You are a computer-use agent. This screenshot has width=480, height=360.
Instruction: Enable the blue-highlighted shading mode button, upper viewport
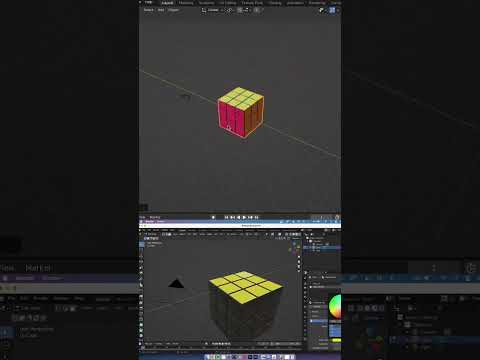(332, 10)
